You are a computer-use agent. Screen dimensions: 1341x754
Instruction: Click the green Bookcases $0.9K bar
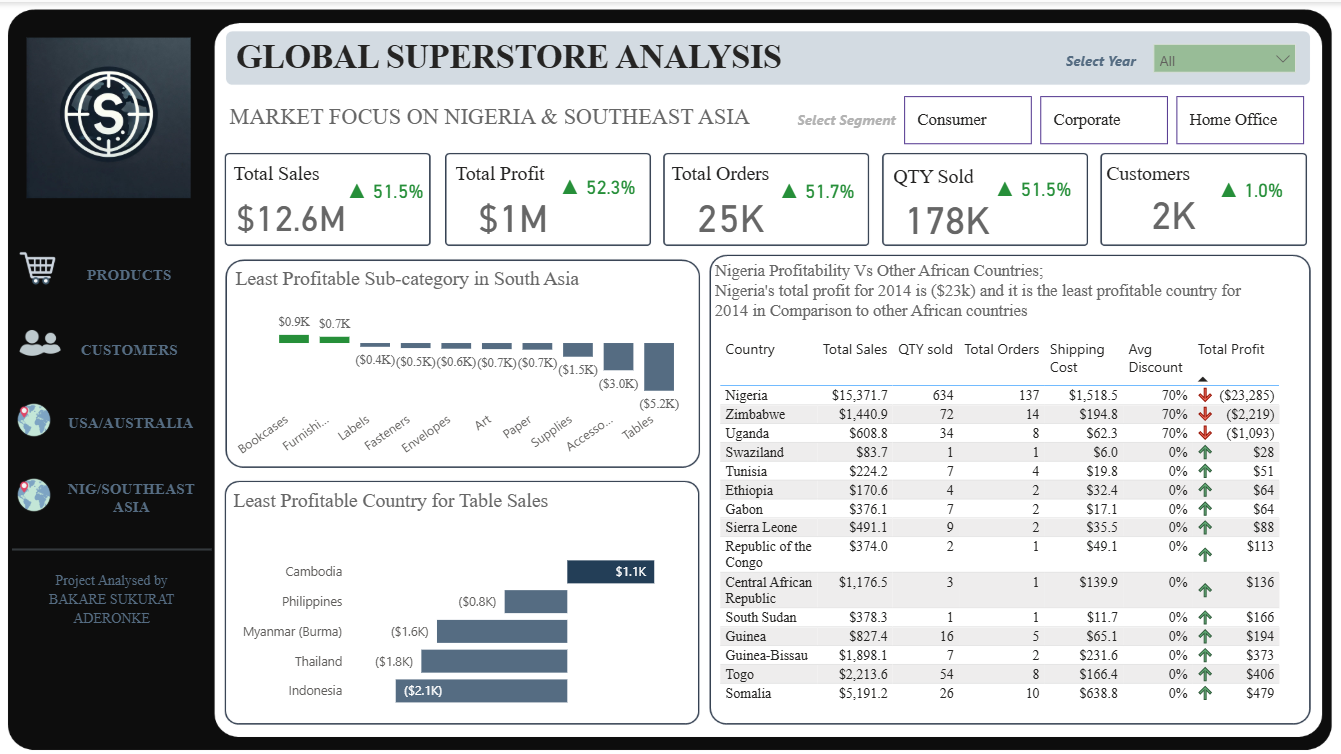pyautogui.click(x=294, y=339)
